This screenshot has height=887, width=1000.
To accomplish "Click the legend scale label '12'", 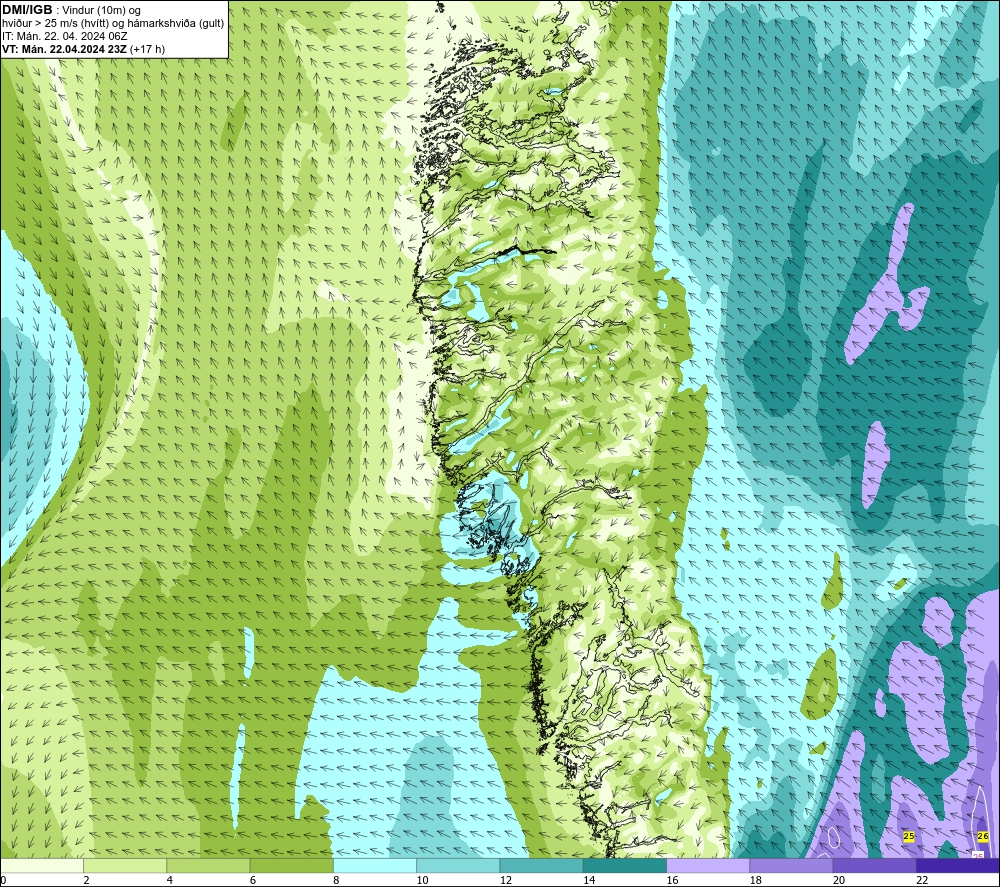I will pos(506,880).
